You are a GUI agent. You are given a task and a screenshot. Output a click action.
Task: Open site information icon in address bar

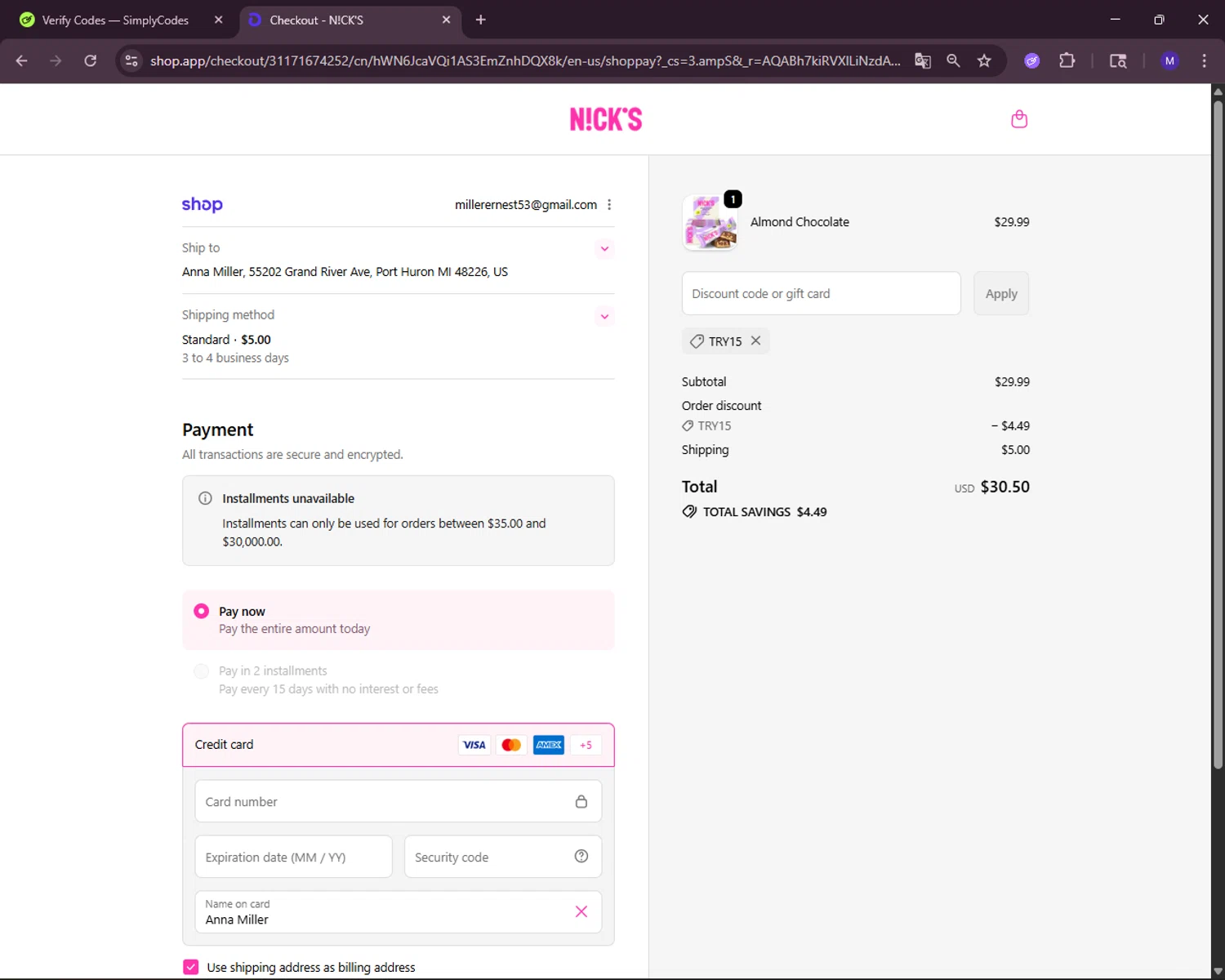(131, 60)
